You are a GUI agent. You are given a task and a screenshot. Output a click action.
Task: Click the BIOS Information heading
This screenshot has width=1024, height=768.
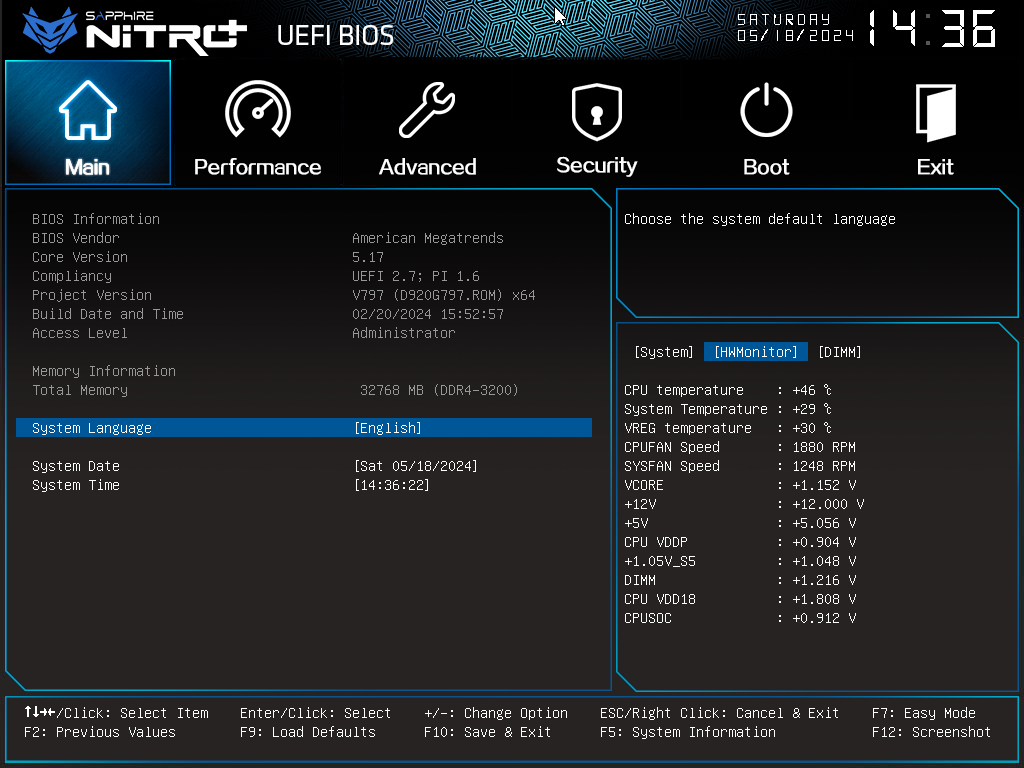[96, 219]
